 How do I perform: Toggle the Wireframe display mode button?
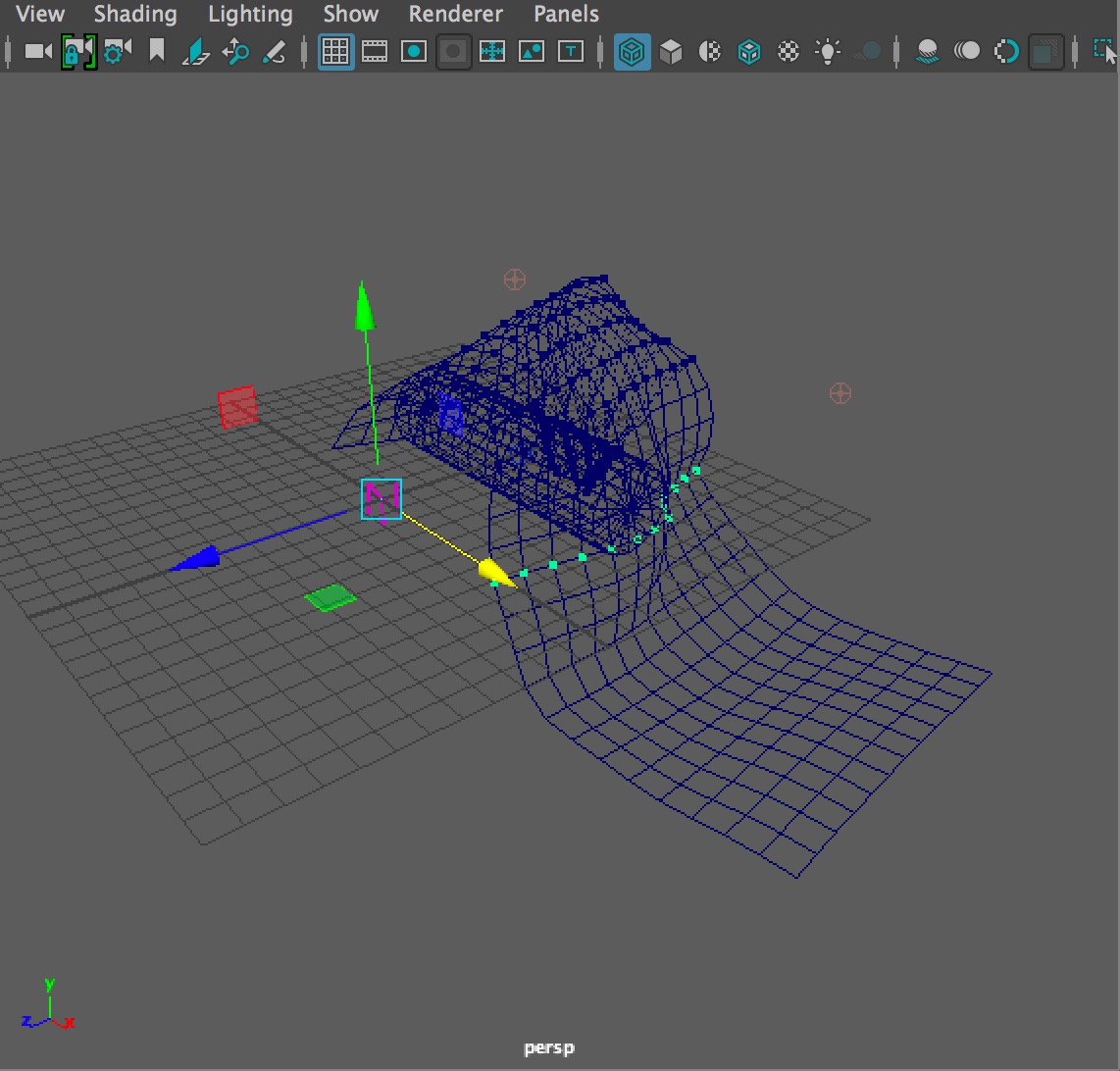coord(632,51)
